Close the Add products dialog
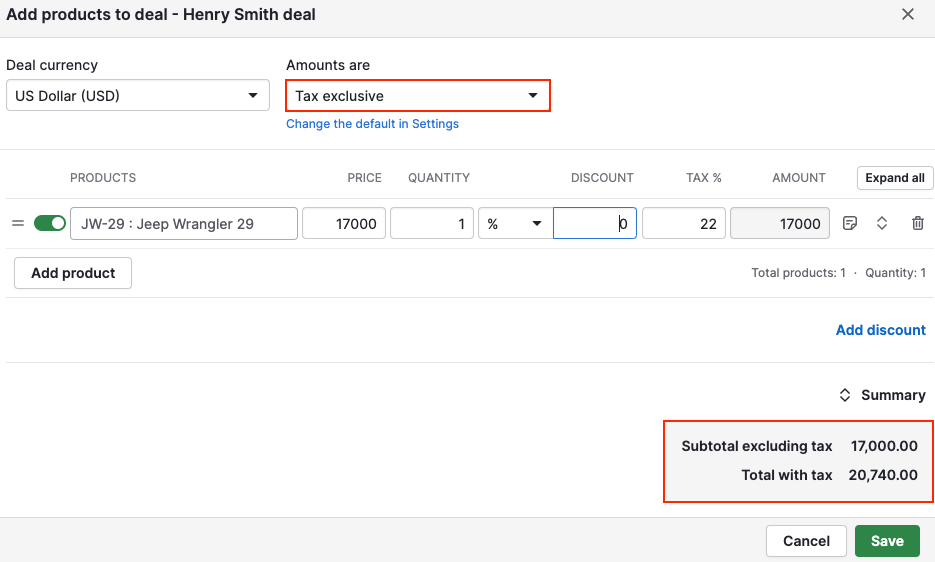Image resolution: width=935 pixels, height=562 pixels. pos(908,14)
